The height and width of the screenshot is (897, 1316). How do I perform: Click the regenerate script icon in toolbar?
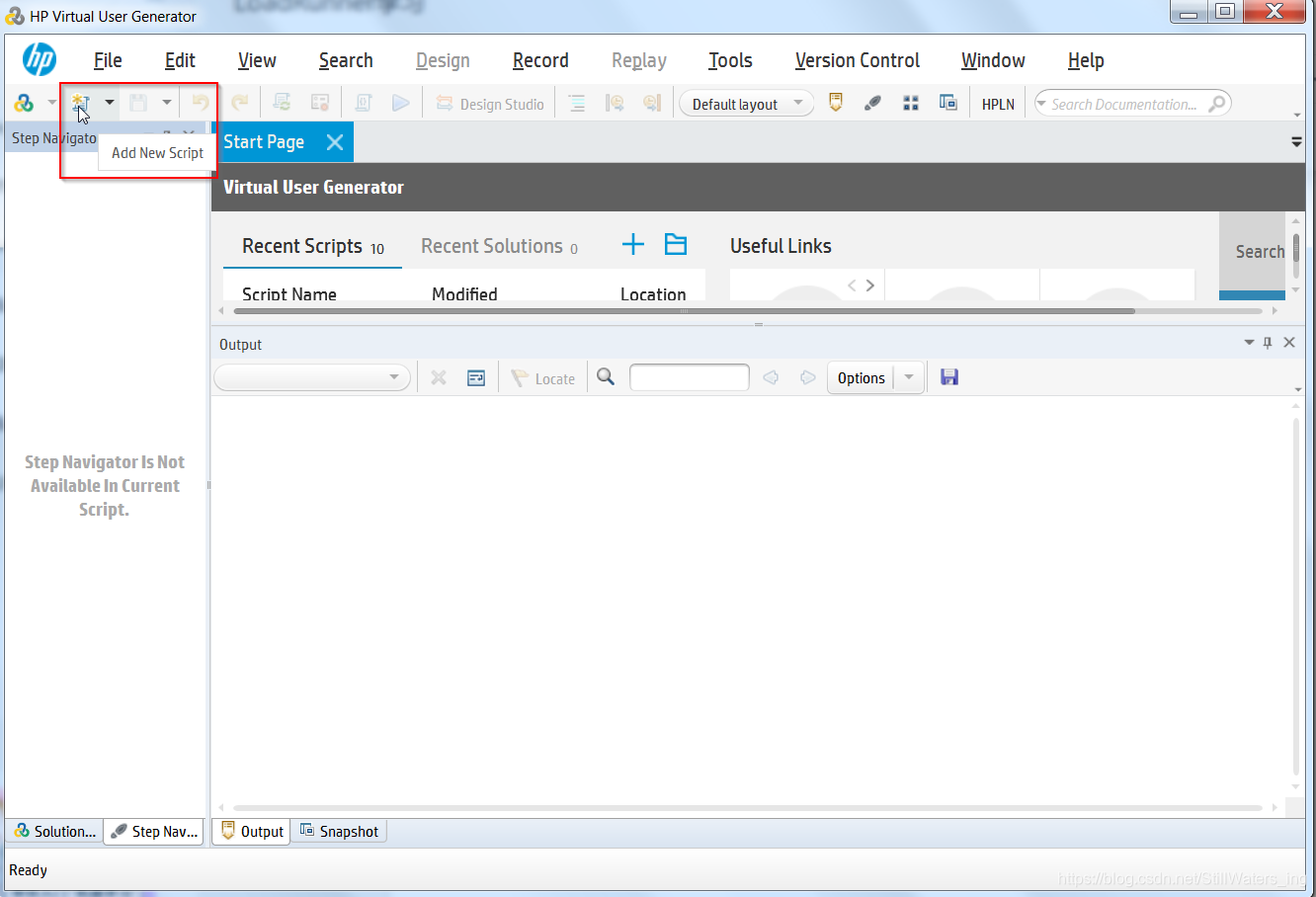pos(282,103)
